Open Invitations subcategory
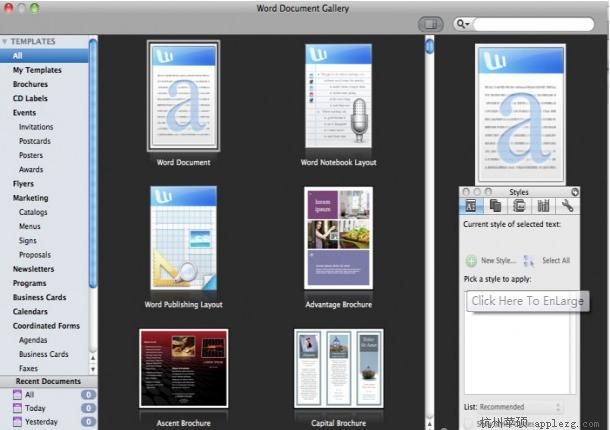 click(x=36, y=127)
